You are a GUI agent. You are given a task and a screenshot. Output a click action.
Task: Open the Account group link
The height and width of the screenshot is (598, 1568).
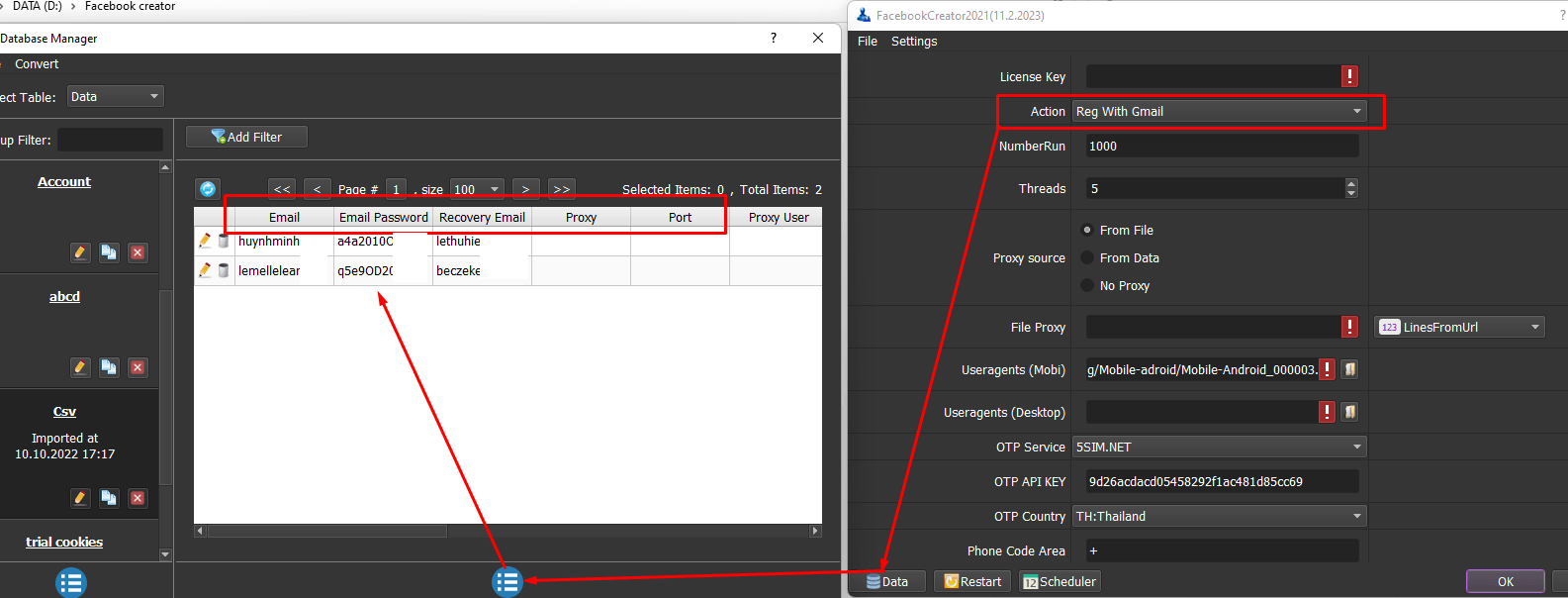coord(64,181)
